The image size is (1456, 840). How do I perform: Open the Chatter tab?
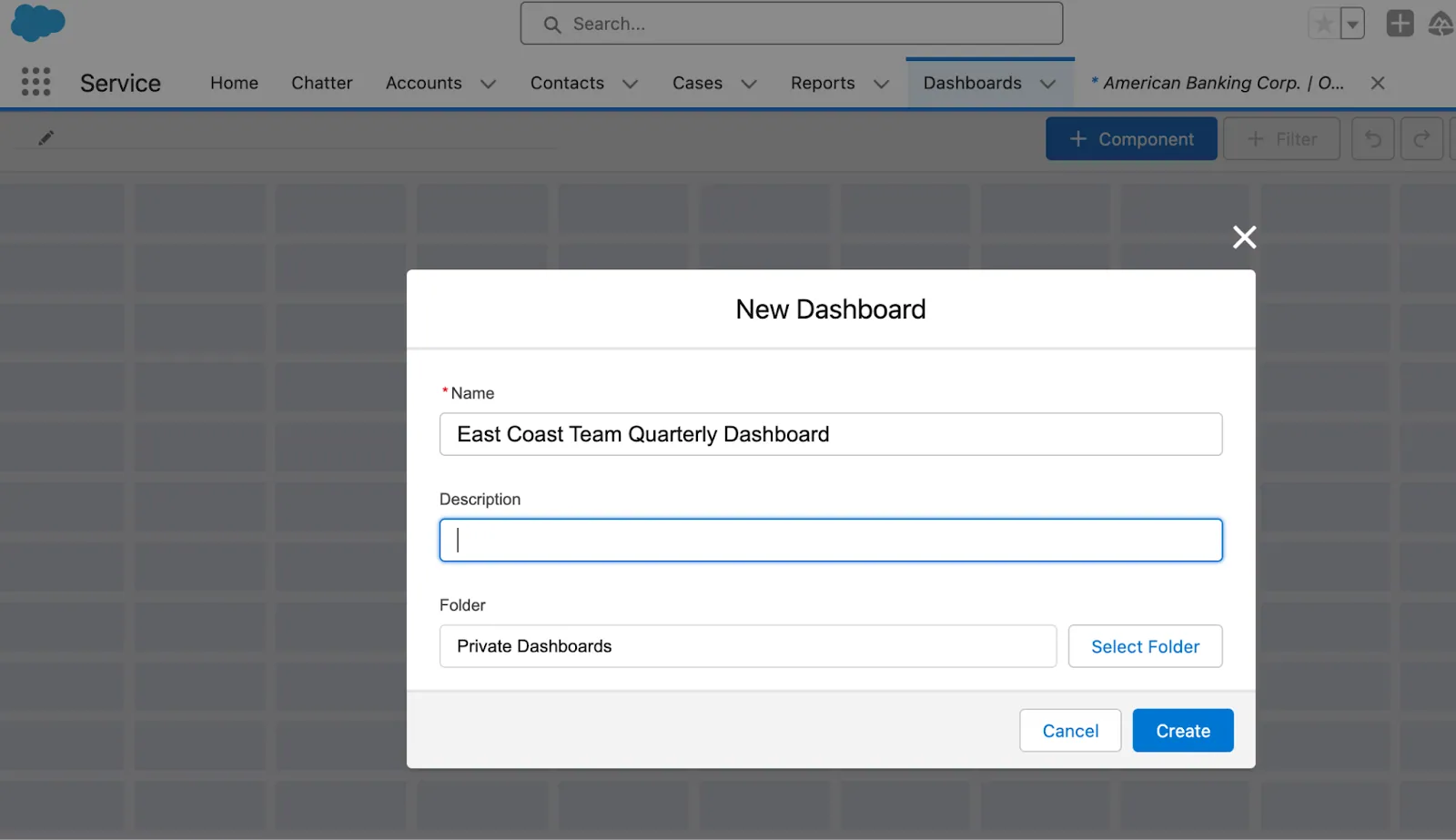[322, 83]
